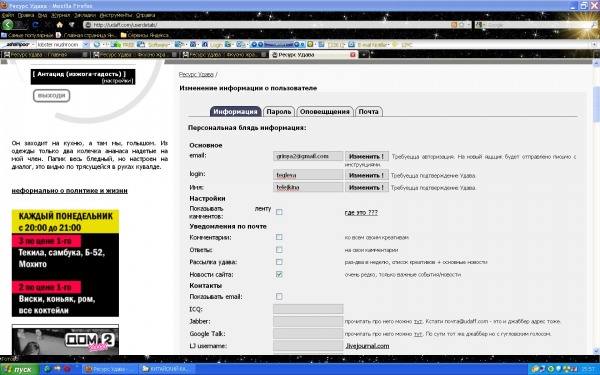Open the Вид menu

(42, 15)
